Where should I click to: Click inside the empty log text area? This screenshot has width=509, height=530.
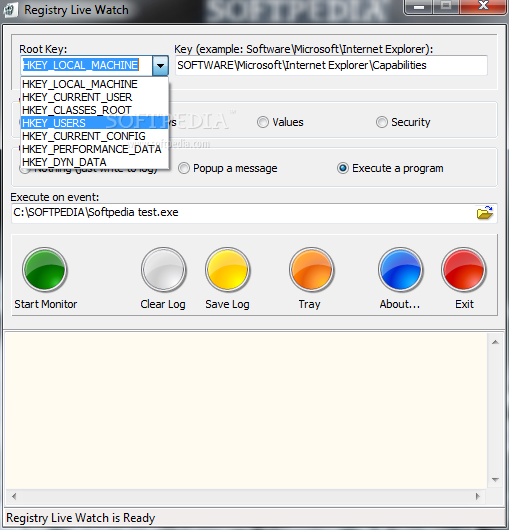pyautogui.click(x=246, y=411)
